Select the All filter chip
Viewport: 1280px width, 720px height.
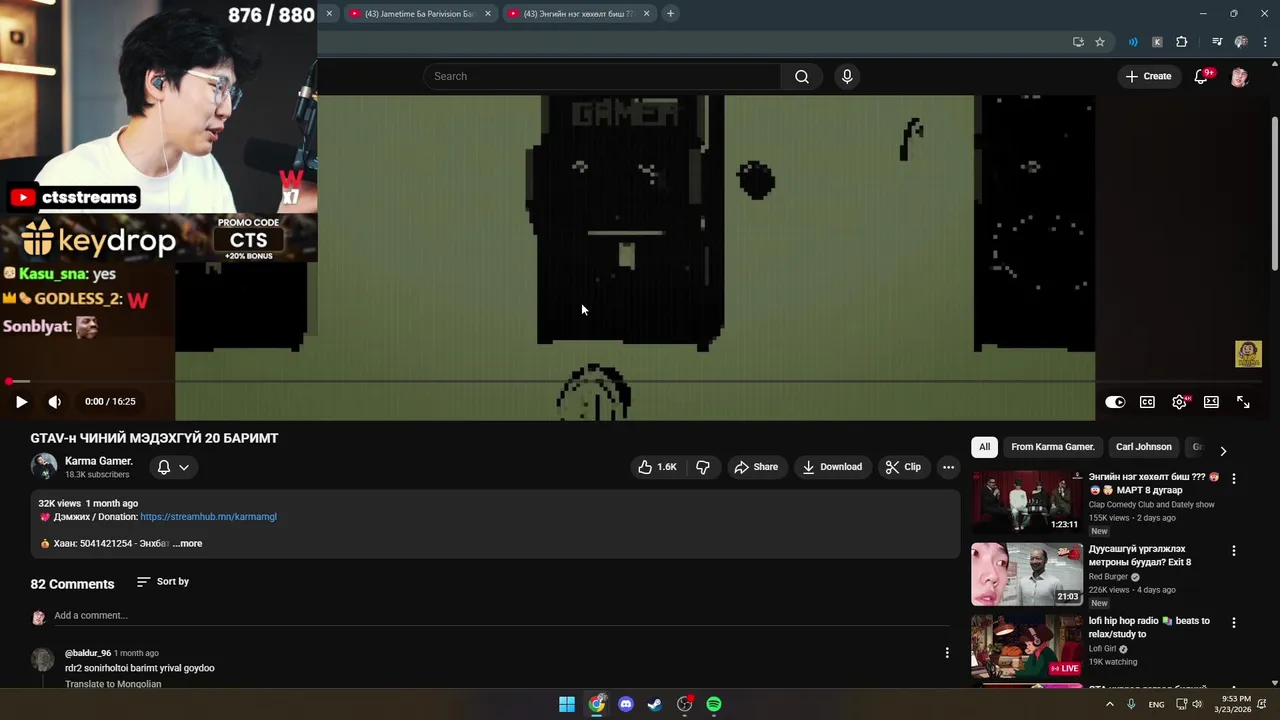click(x=985, y=447)
